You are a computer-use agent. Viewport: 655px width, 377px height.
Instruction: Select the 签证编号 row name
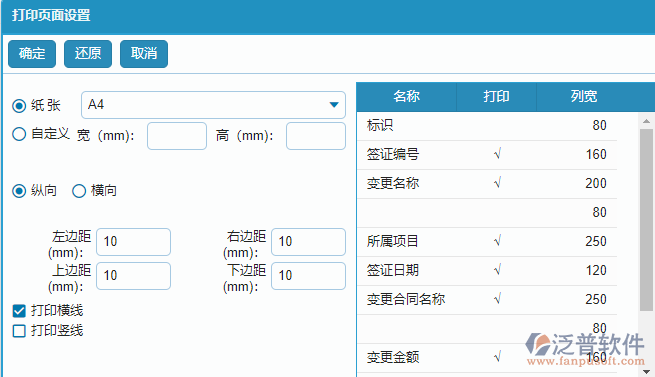[393, 154]
